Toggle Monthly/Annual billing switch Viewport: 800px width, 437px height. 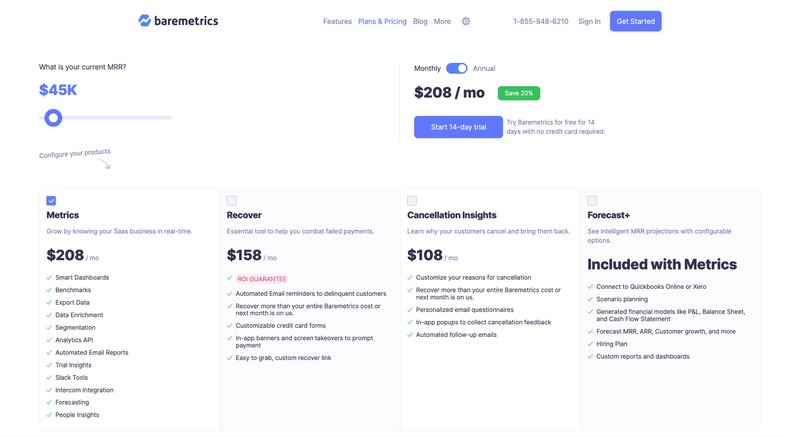[457, 68]
